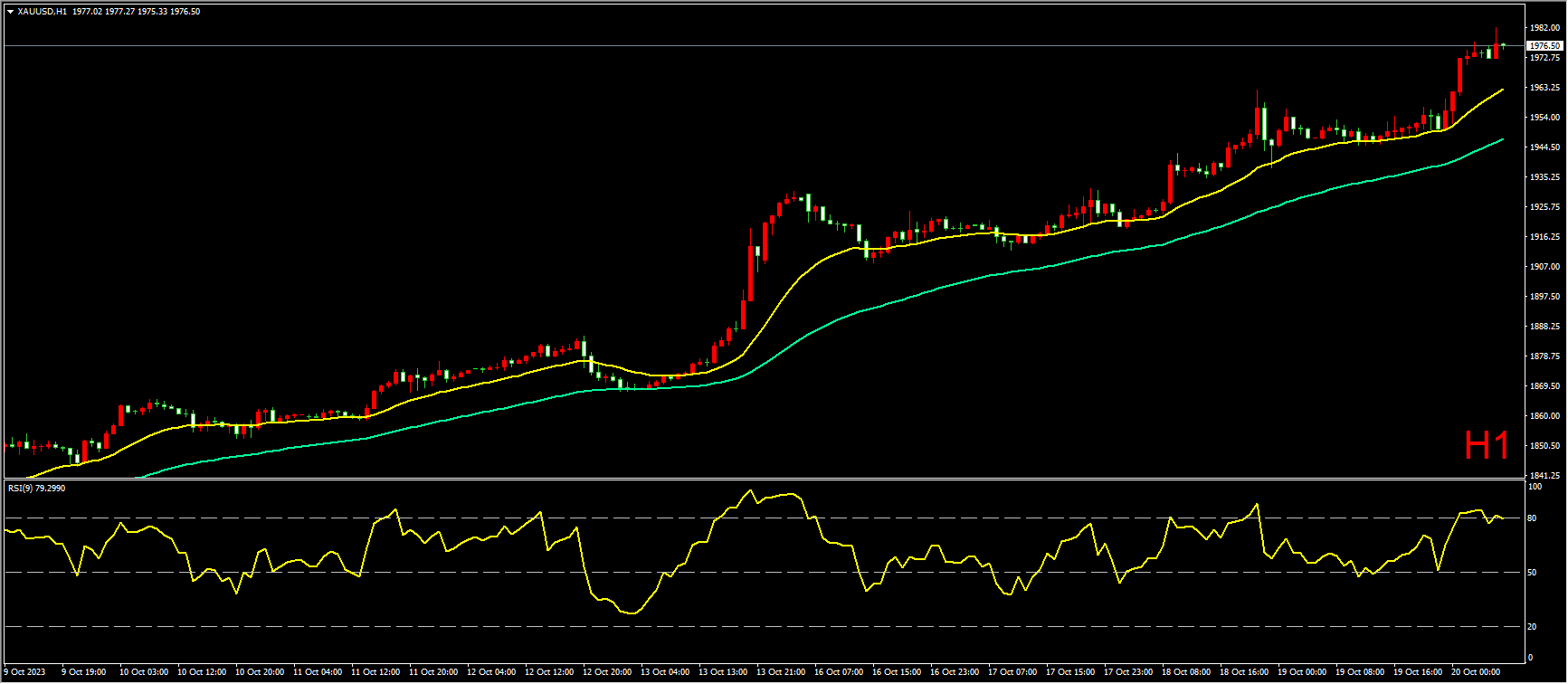The width and height of the screenshot is (1568, 684).
Task: Click the RSI(9) 79.2990 indicator label
Action: pyautogui.click(x=36, y=489)
